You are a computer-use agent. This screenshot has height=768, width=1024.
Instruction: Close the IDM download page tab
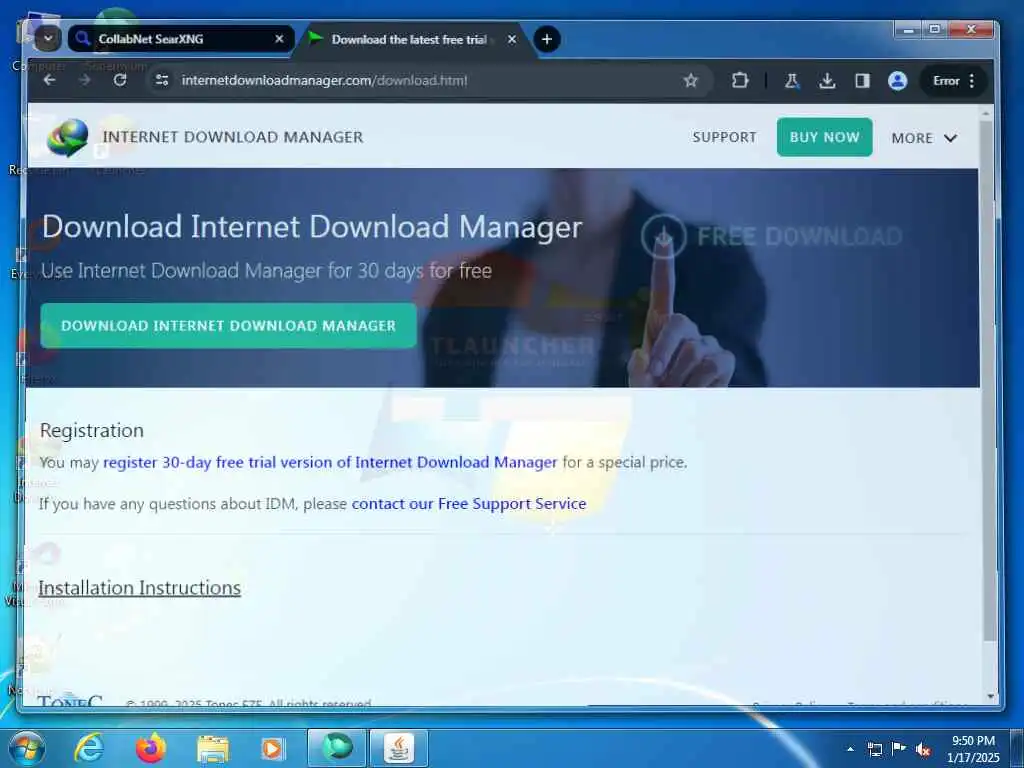[512, 39]
